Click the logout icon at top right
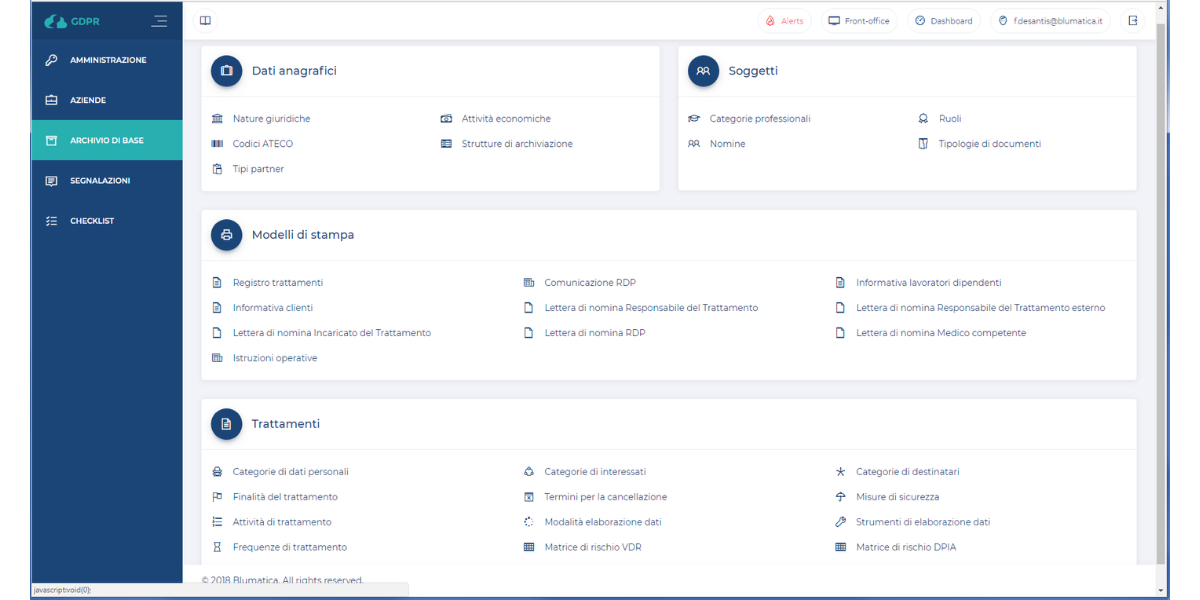The image size is (1200, 600). pyautogui.click(x=1132, y=21)
